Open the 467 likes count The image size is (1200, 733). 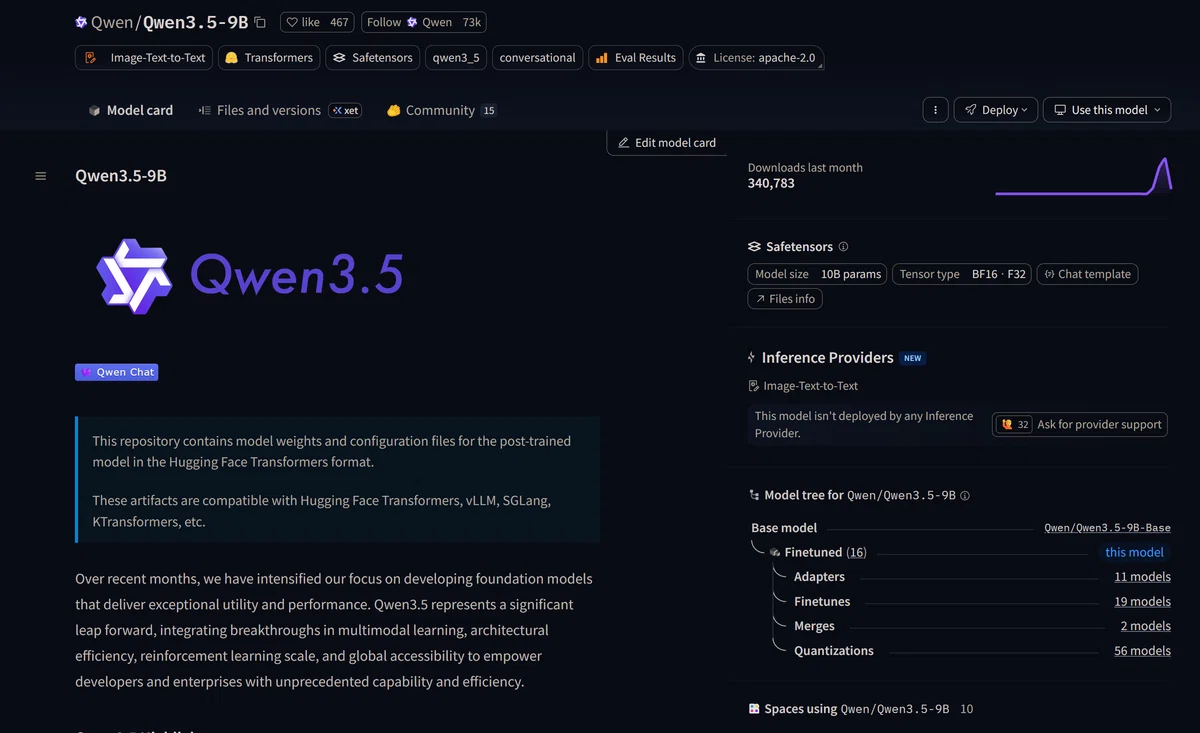(x=340, y=22)
